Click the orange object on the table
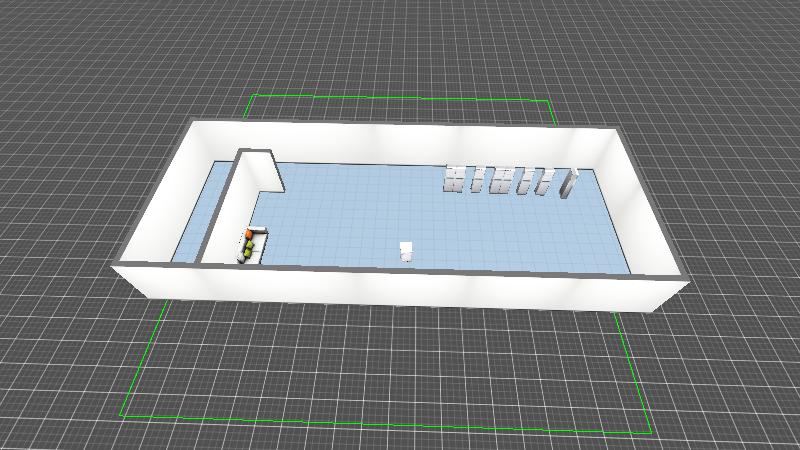The height and width of the screenshot is (450, 800). pos(247,234)
